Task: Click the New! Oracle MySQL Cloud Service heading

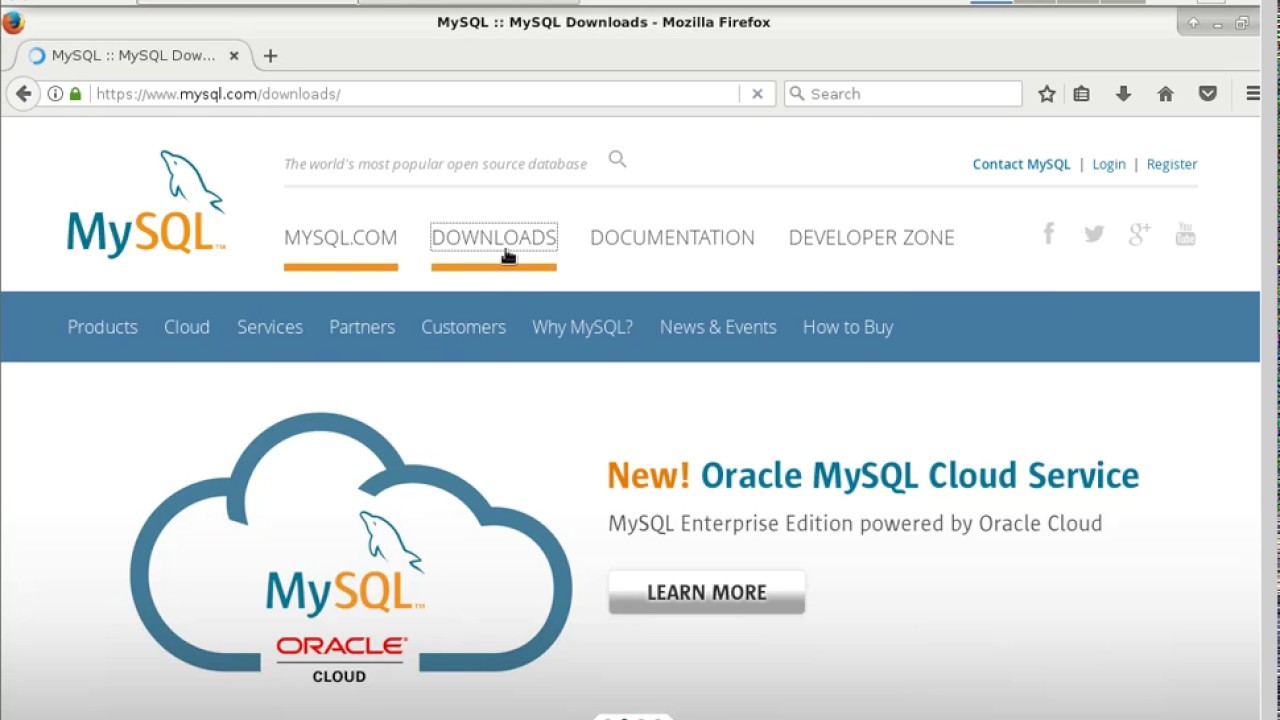Action: 873,475
